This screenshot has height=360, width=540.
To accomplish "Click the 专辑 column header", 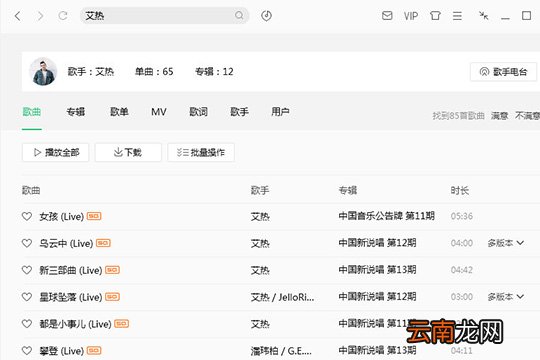I will pyautogui.click(x=347, y=190).
